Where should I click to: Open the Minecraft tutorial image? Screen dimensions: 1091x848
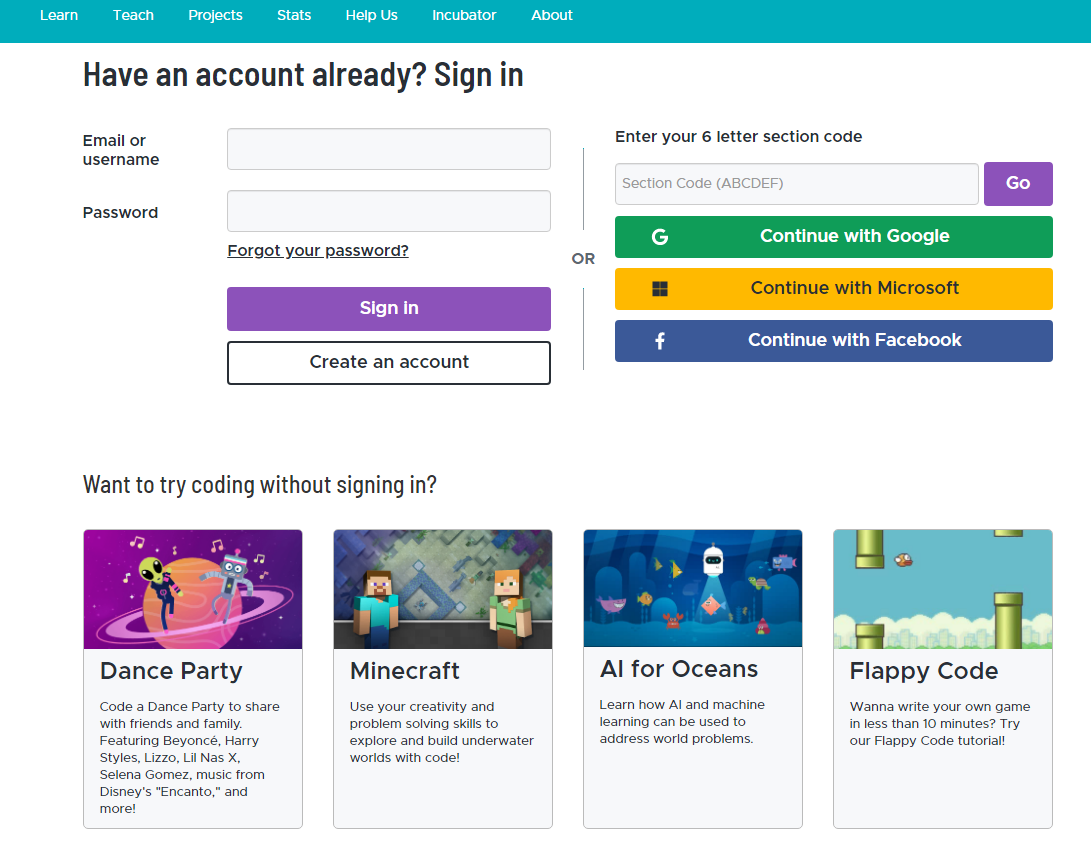(x=443, y=589)
